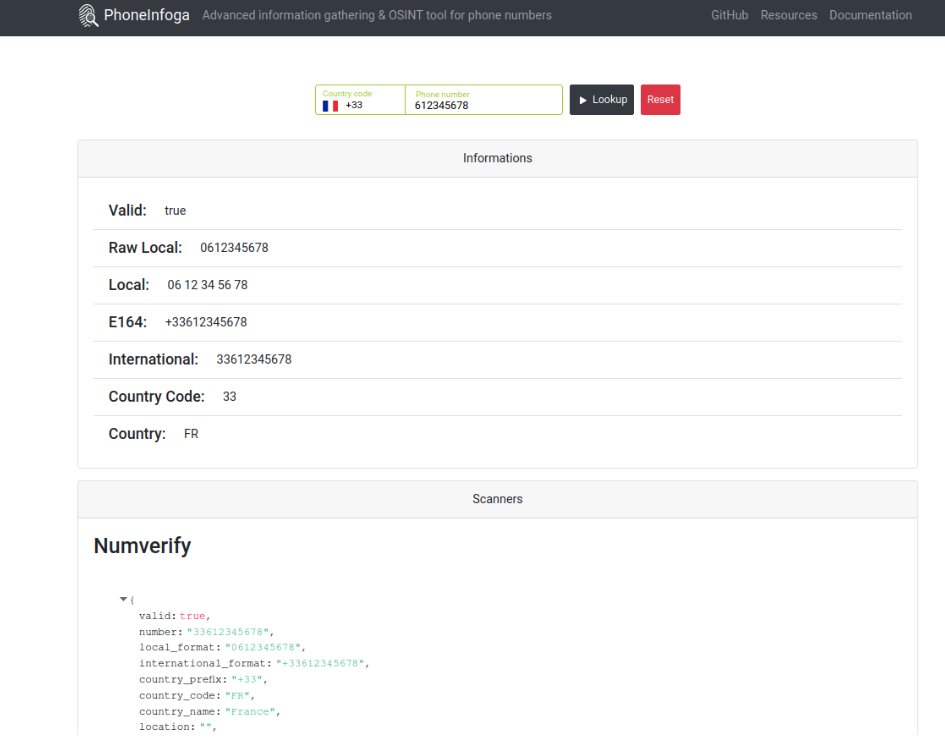Image resolution: width=945 pixels, height=744 pixels.
Task: Select JSON country_code value "FR"
Action: tap(237, 696)
